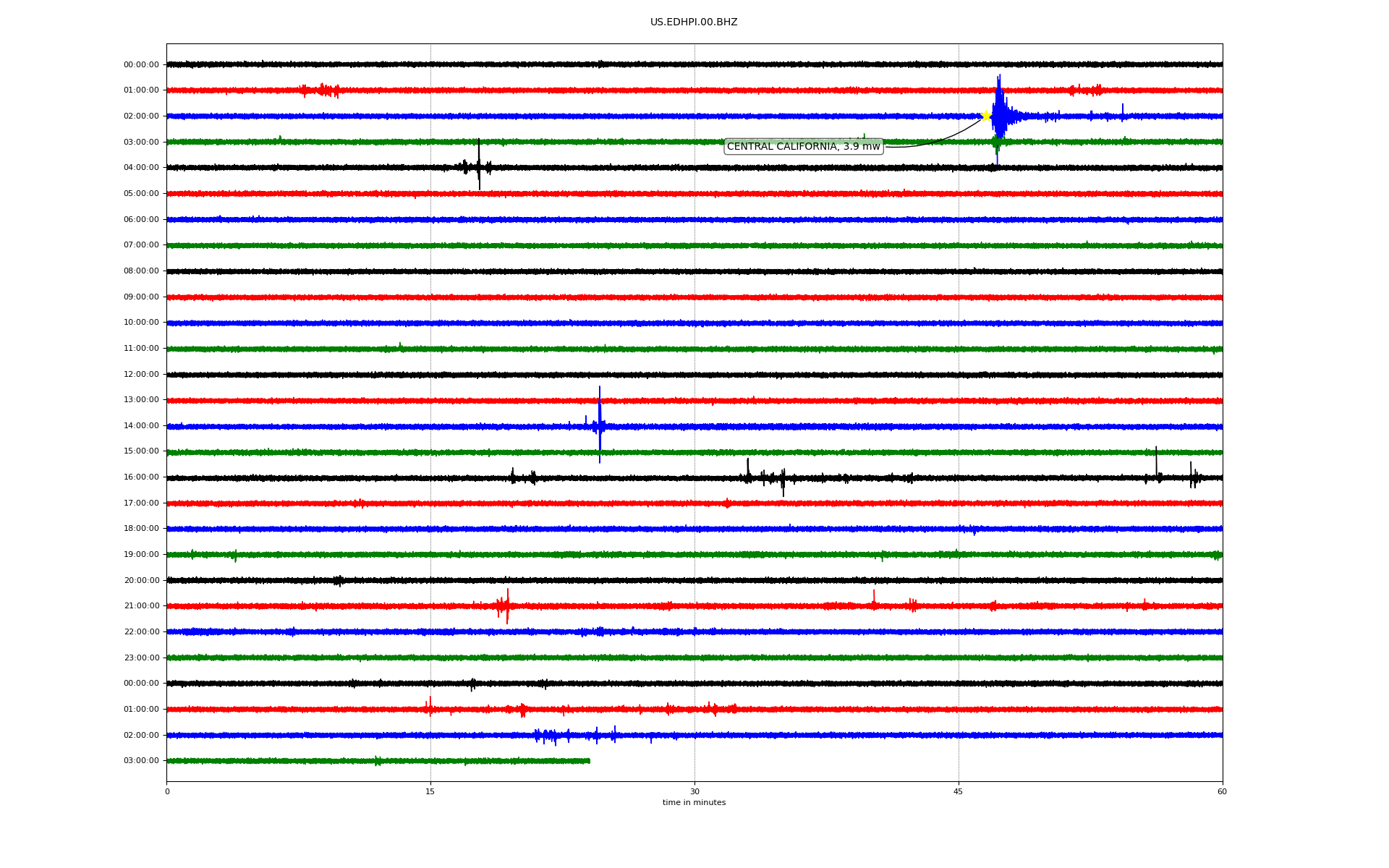Click the 'time in minutes' axis label
Viewport: 1389px width, 868px height.
click(x=694, y=803)
